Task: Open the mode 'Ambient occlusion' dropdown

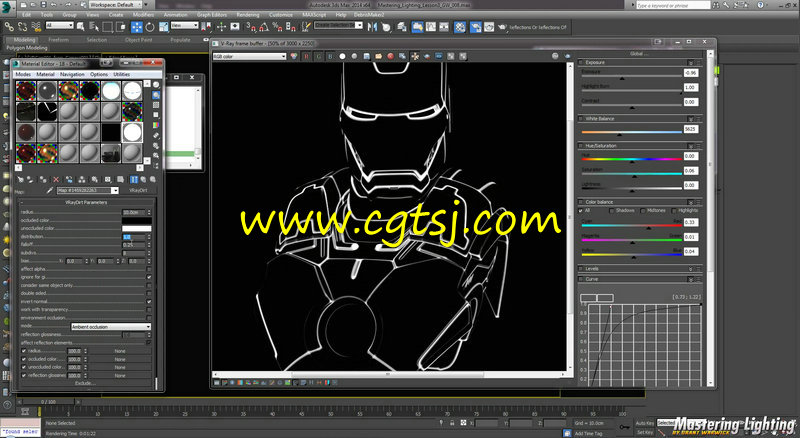Action: [111, 327]
